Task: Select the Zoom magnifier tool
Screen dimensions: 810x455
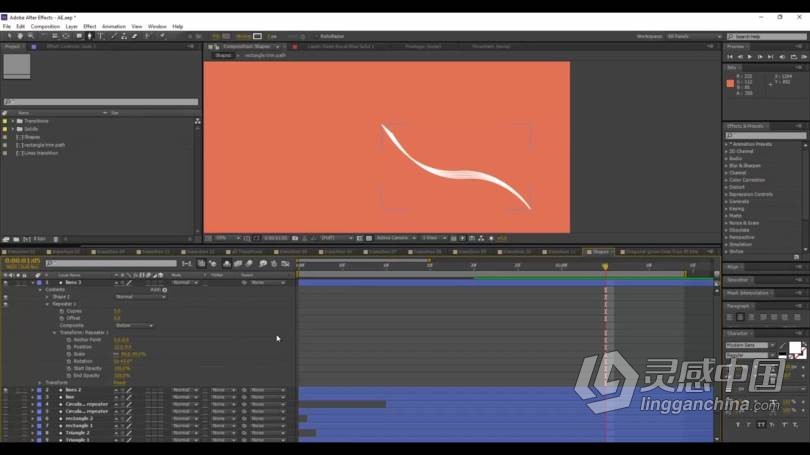Action: click(31, 36)
